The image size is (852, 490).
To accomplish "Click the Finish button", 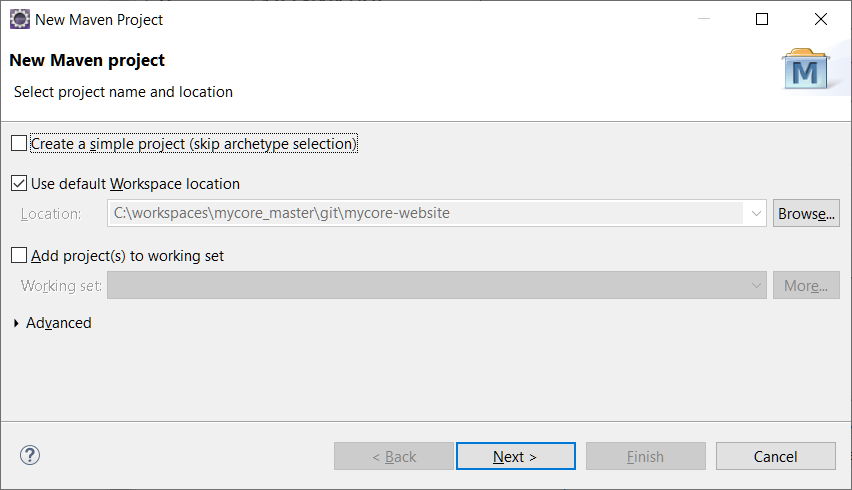I will [x=646, y=456].
